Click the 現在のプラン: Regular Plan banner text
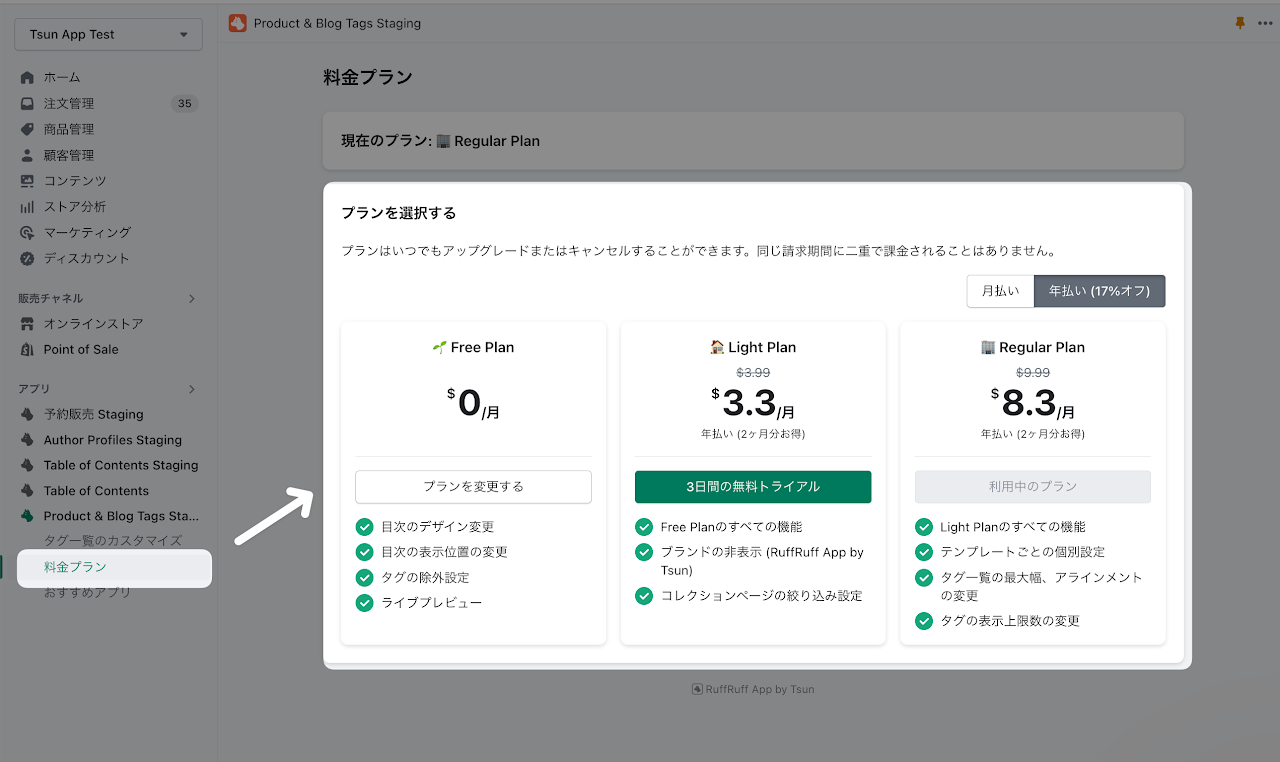Viewport: 1280px width, 762px height. click(x=441, y=141)
